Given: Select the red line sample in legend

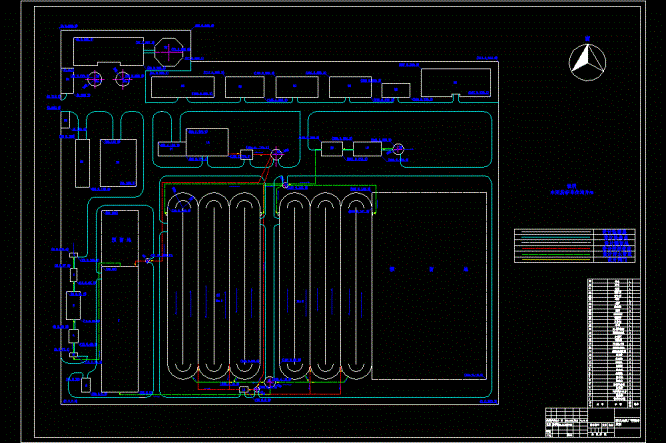Looking at the screenshot, I should [x=556, y=248].
